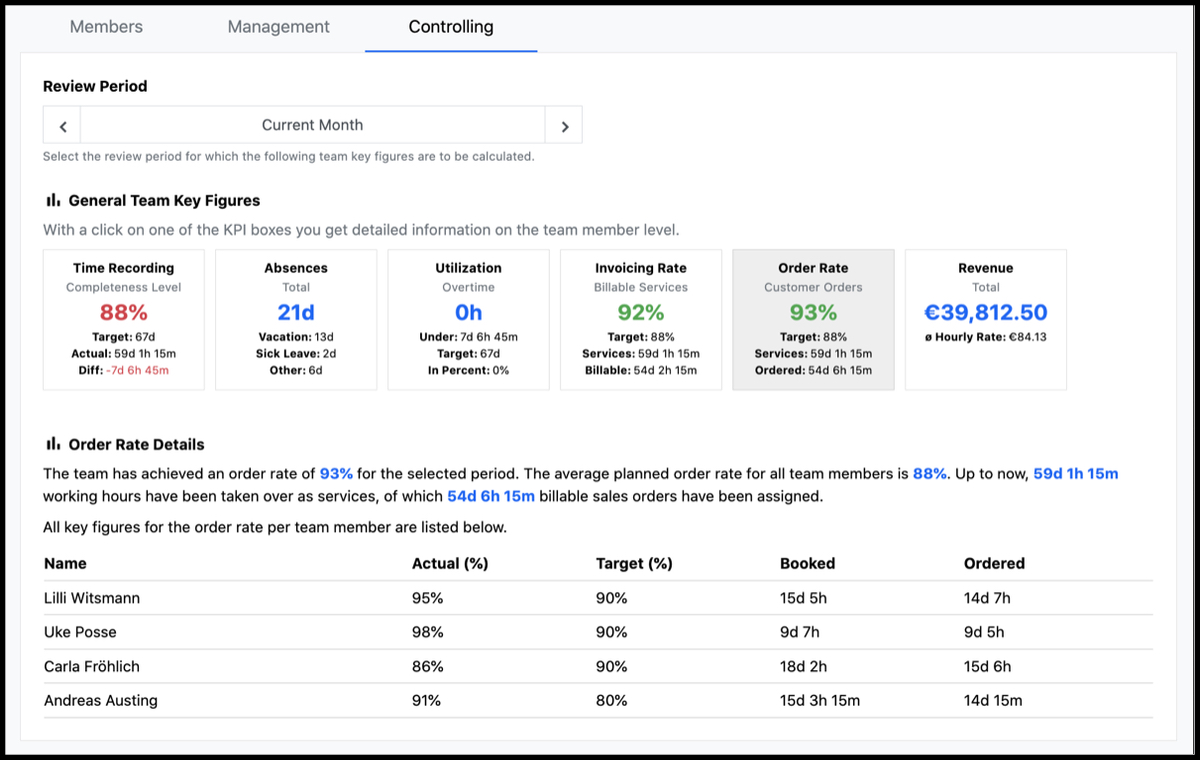
Task: Open the Current Month period selector
Action: (313, 126)
